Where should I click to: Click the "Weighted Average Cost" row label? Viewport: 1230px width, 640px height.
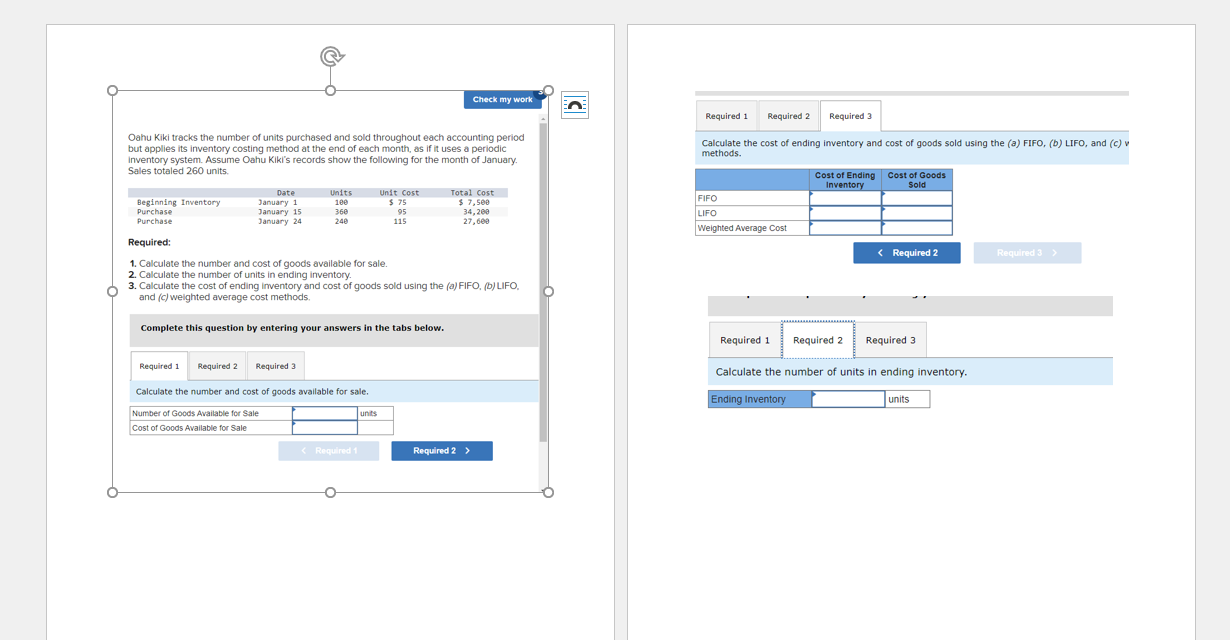pyautogui.click(x=742, y=228)
